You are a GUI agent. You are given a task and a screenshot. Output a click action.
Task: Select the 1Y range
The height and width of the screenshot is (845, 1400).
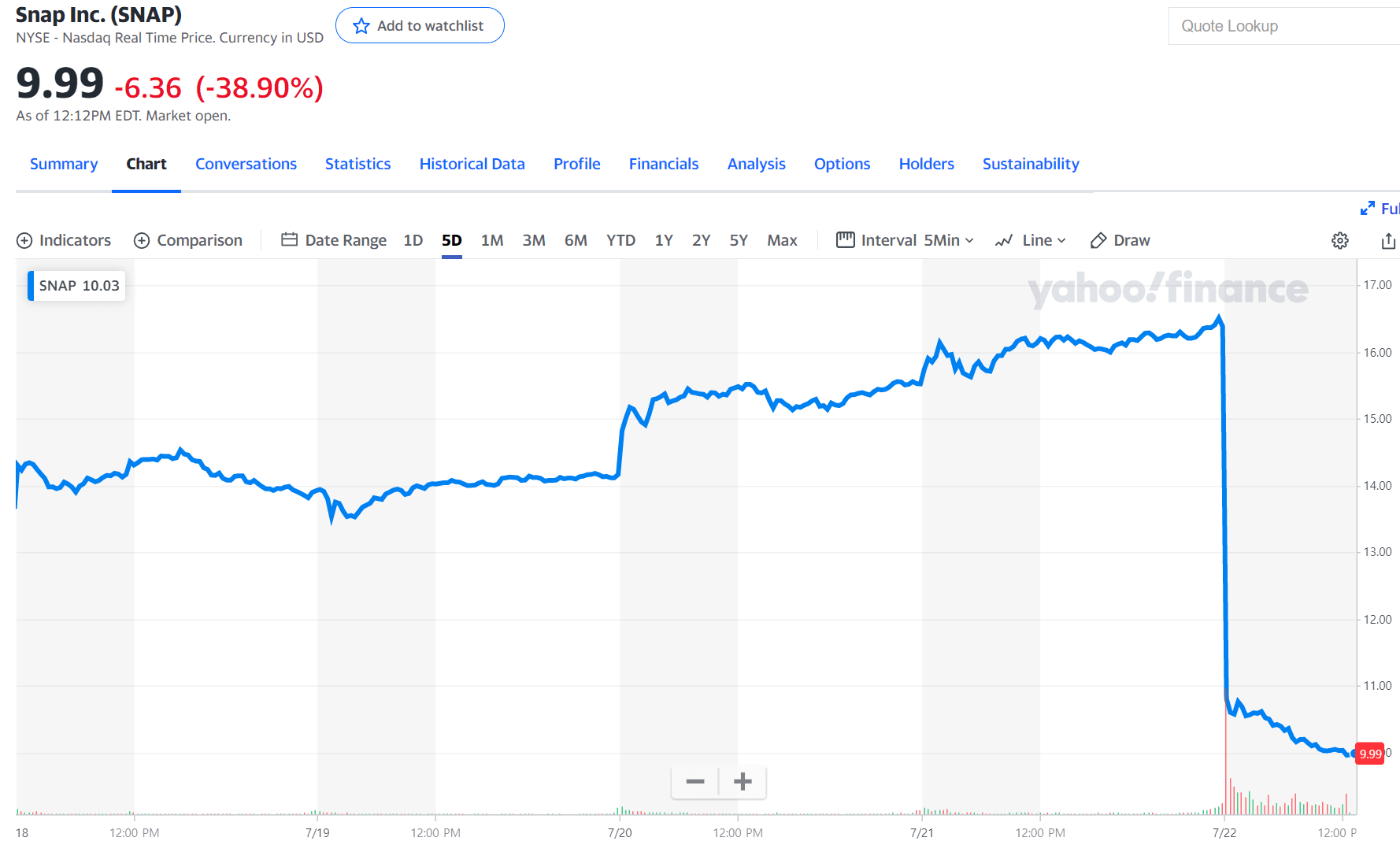[x=664, y=240]
